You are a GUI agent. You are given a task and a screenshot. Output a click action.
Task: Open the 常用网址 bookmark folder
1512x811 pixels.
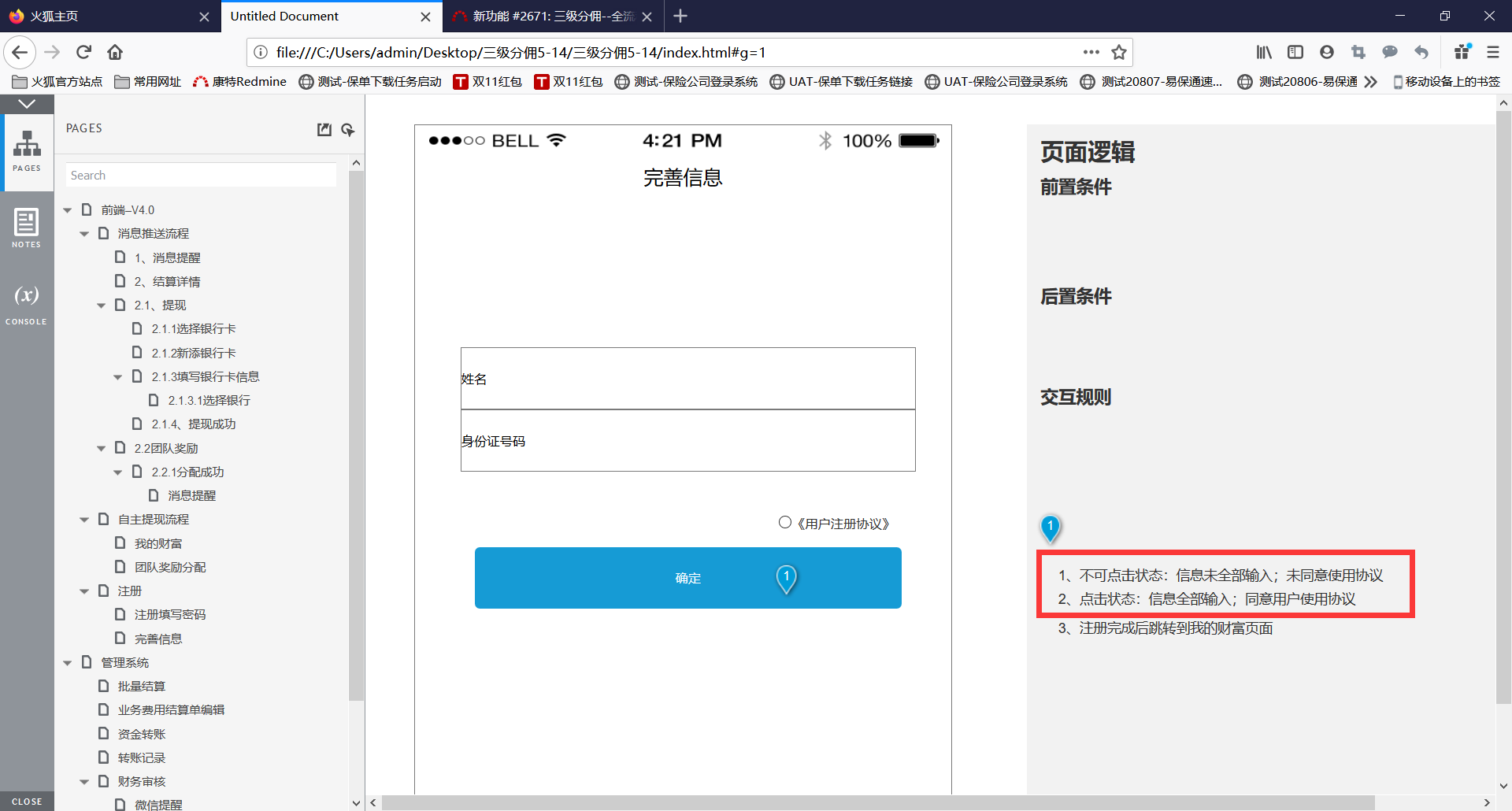pos(148,82)
